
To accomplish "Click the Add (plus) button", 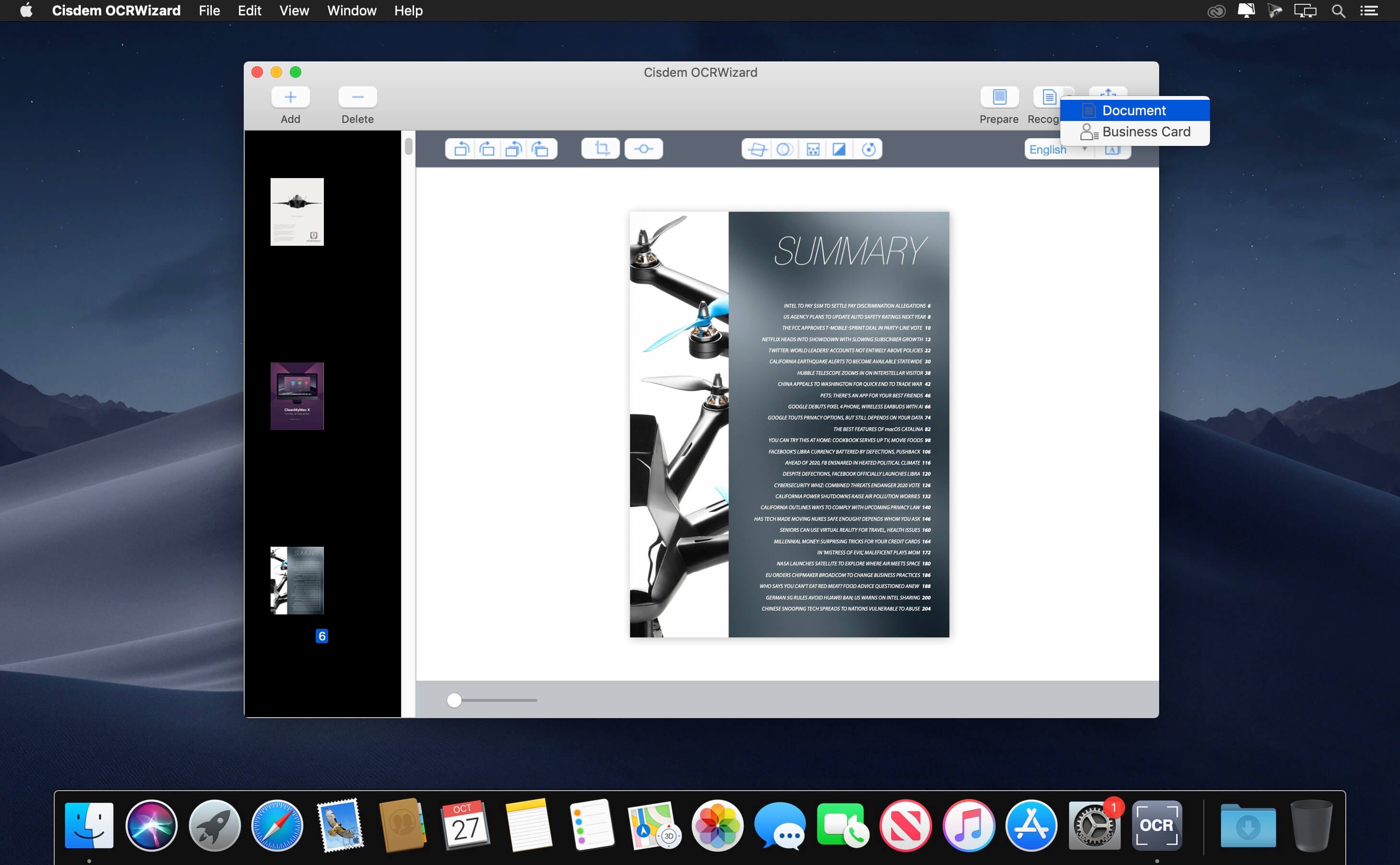I will (x=290, y=96).
